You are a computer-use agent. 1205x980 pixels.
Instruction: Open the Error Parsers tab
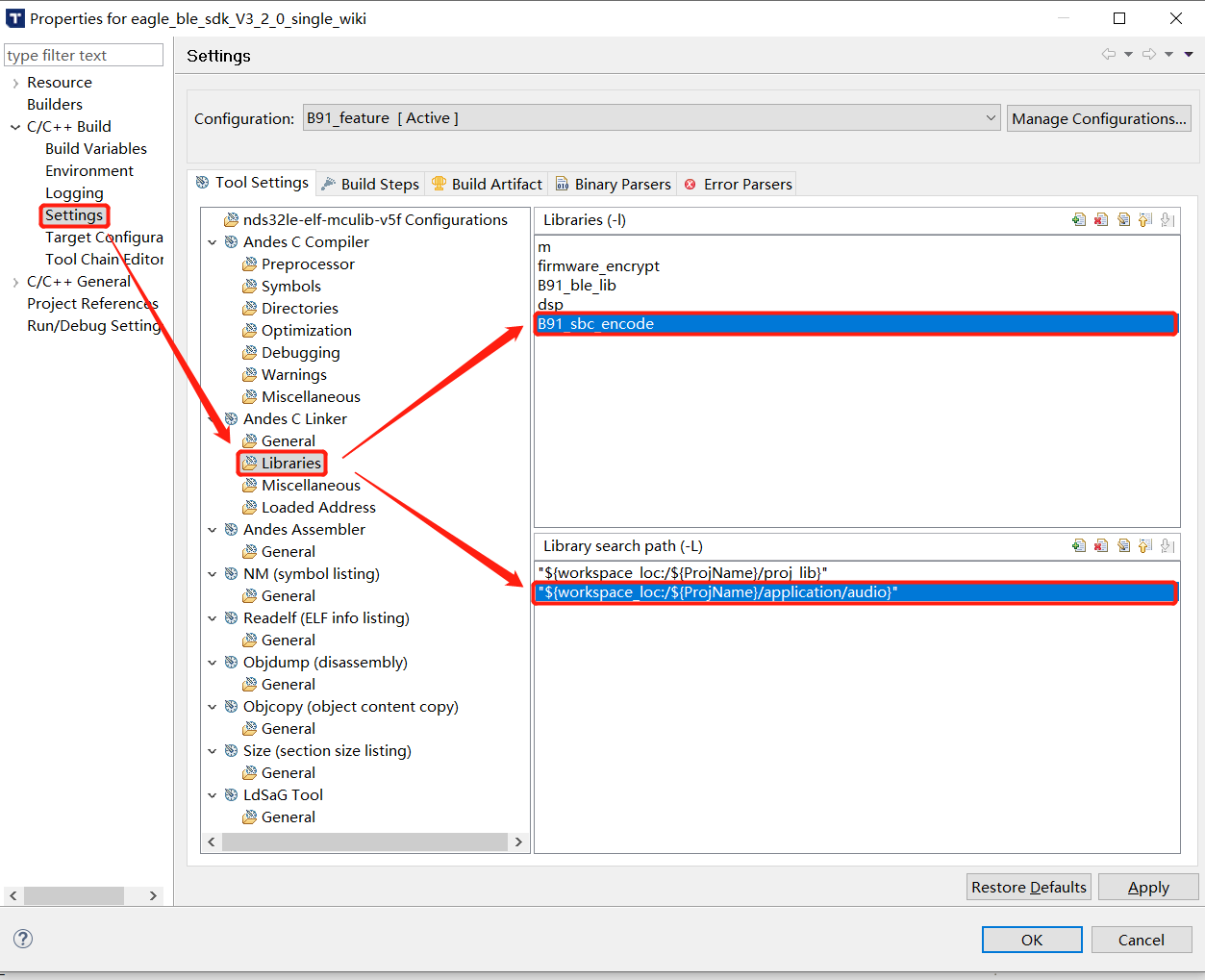(738, 184)
